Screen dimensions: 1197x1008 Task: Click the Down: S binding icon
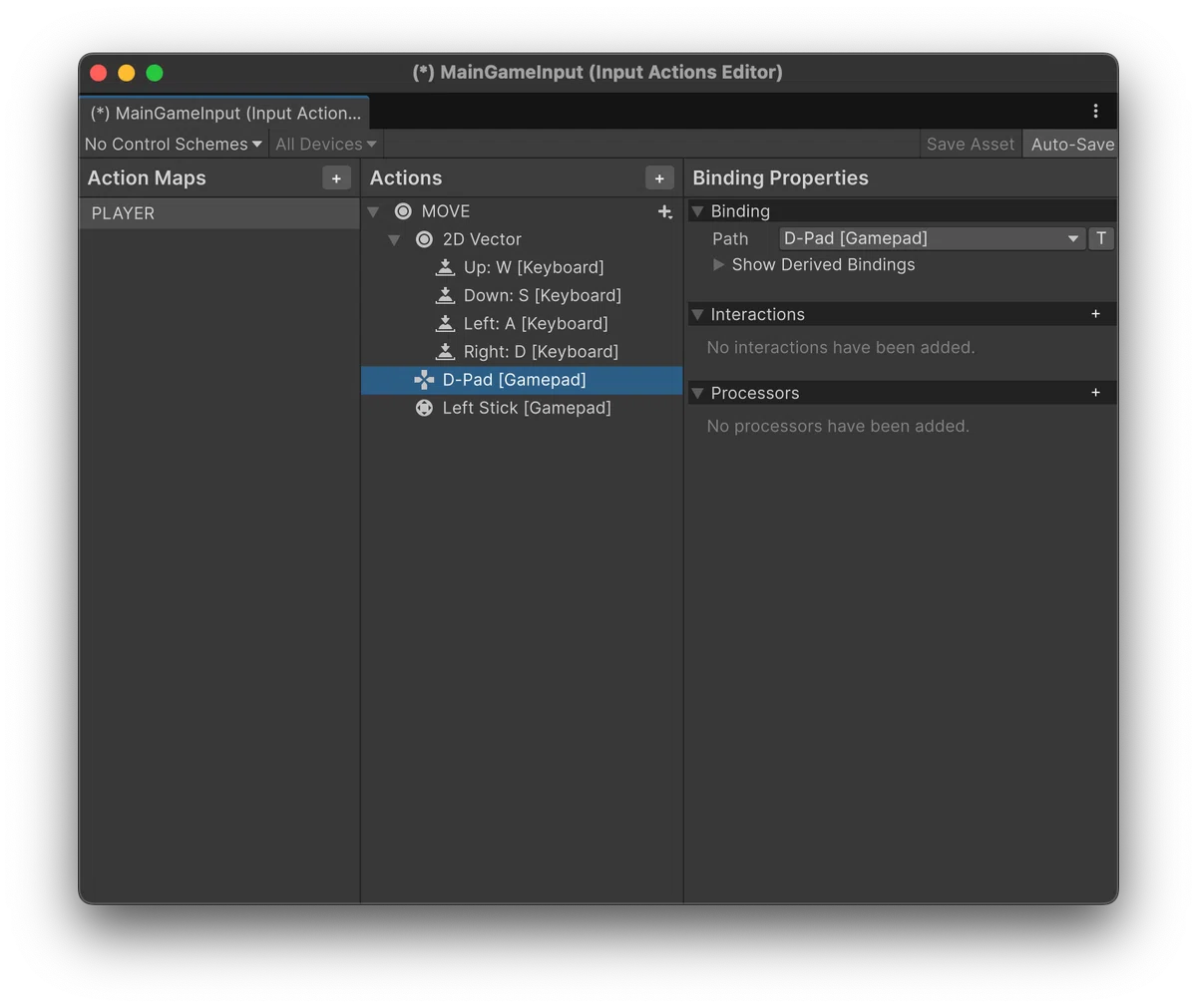(445, 295)
